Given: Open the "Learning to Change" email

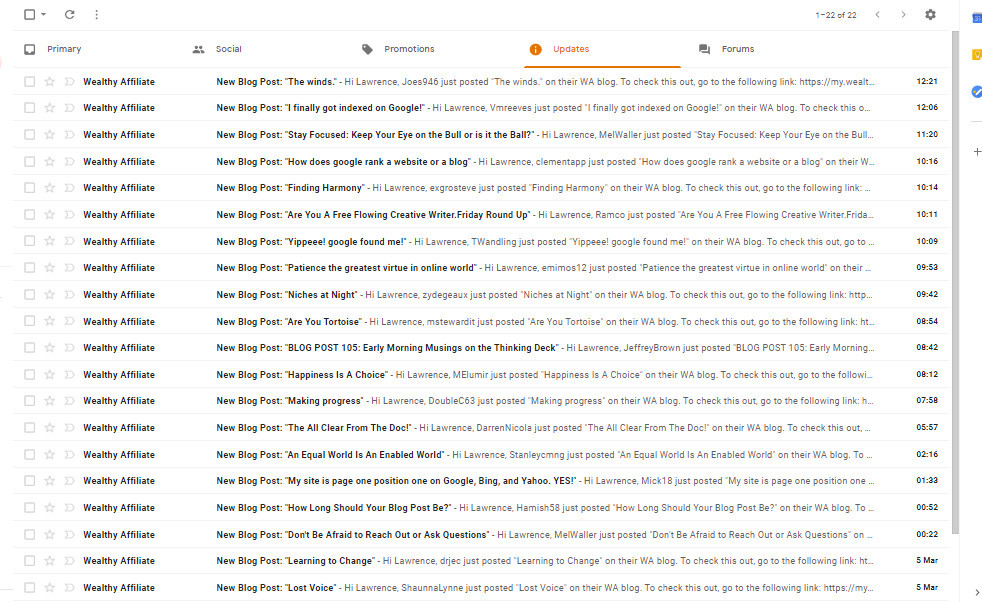Looking at the screenshot, I should [481, 561].
